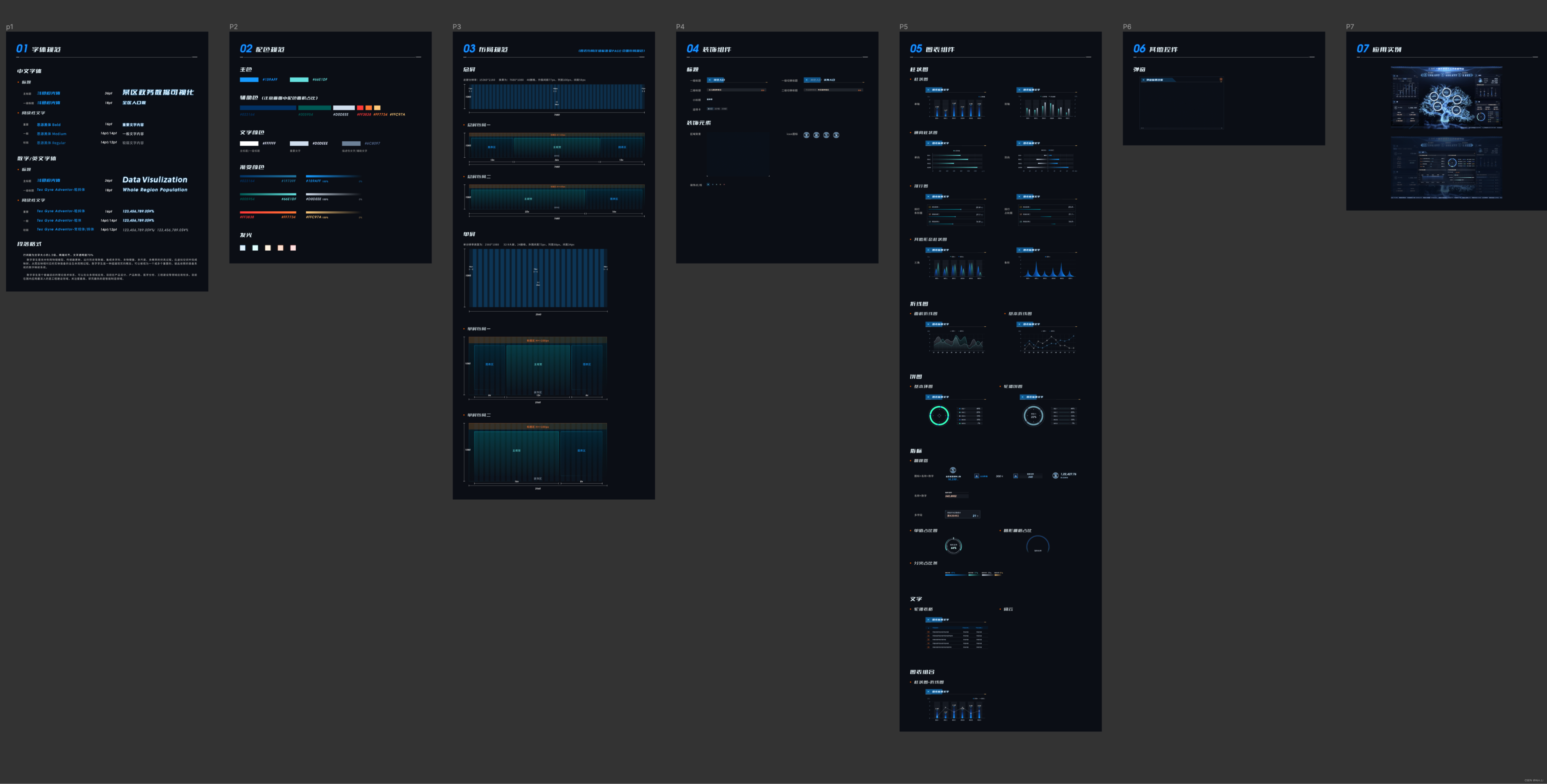The image size is (1547, 784).
Task: Pick the red #FF3838 auxiliary swatch
Action: [x=360, y=108]
